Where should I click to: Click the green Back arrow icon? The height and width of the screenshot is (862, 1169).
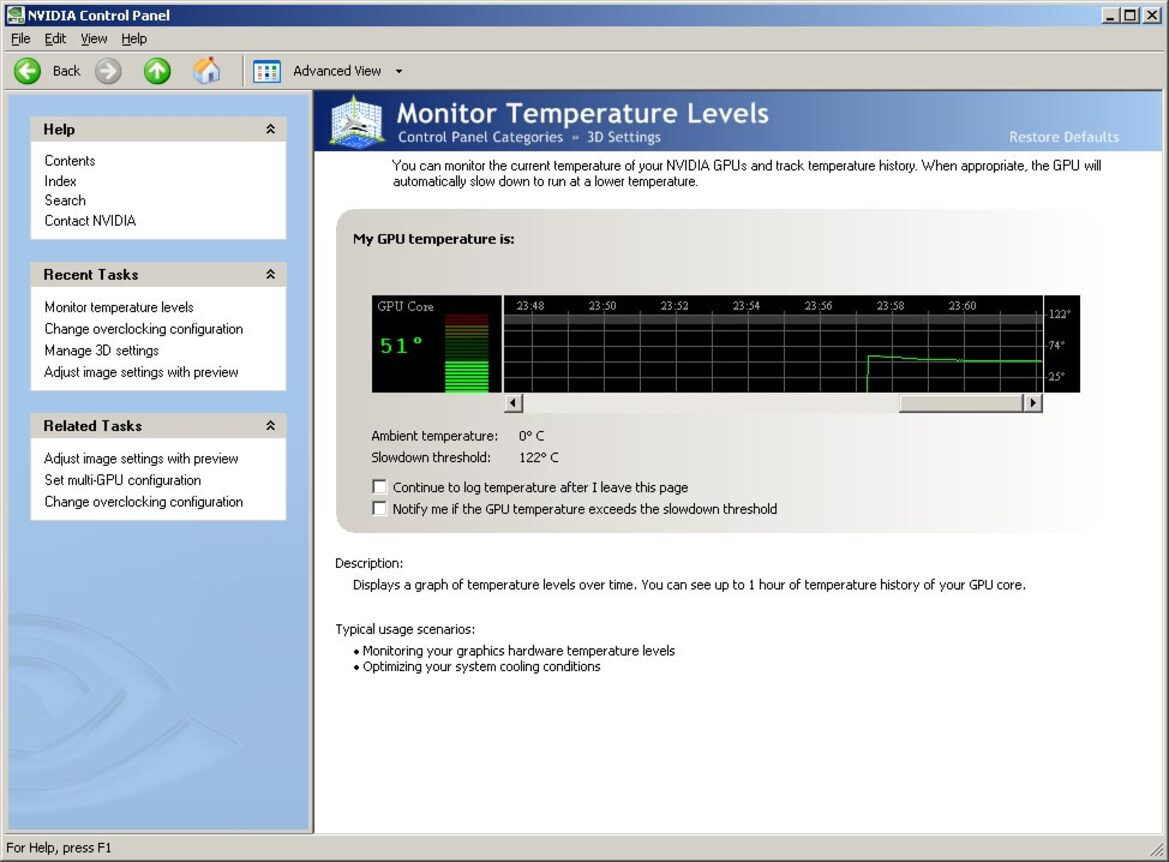click(28, 71)
